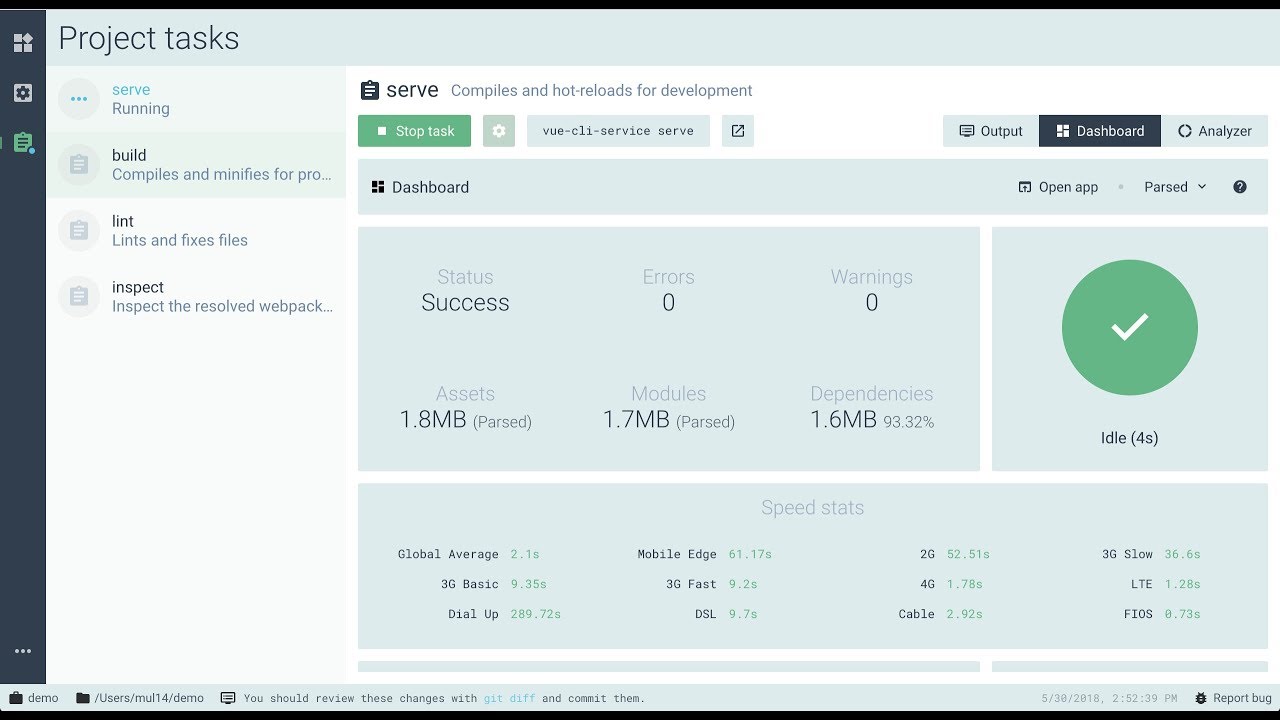Select the Project tasks clipboard sidebar icon

click(x=23, y=143)
